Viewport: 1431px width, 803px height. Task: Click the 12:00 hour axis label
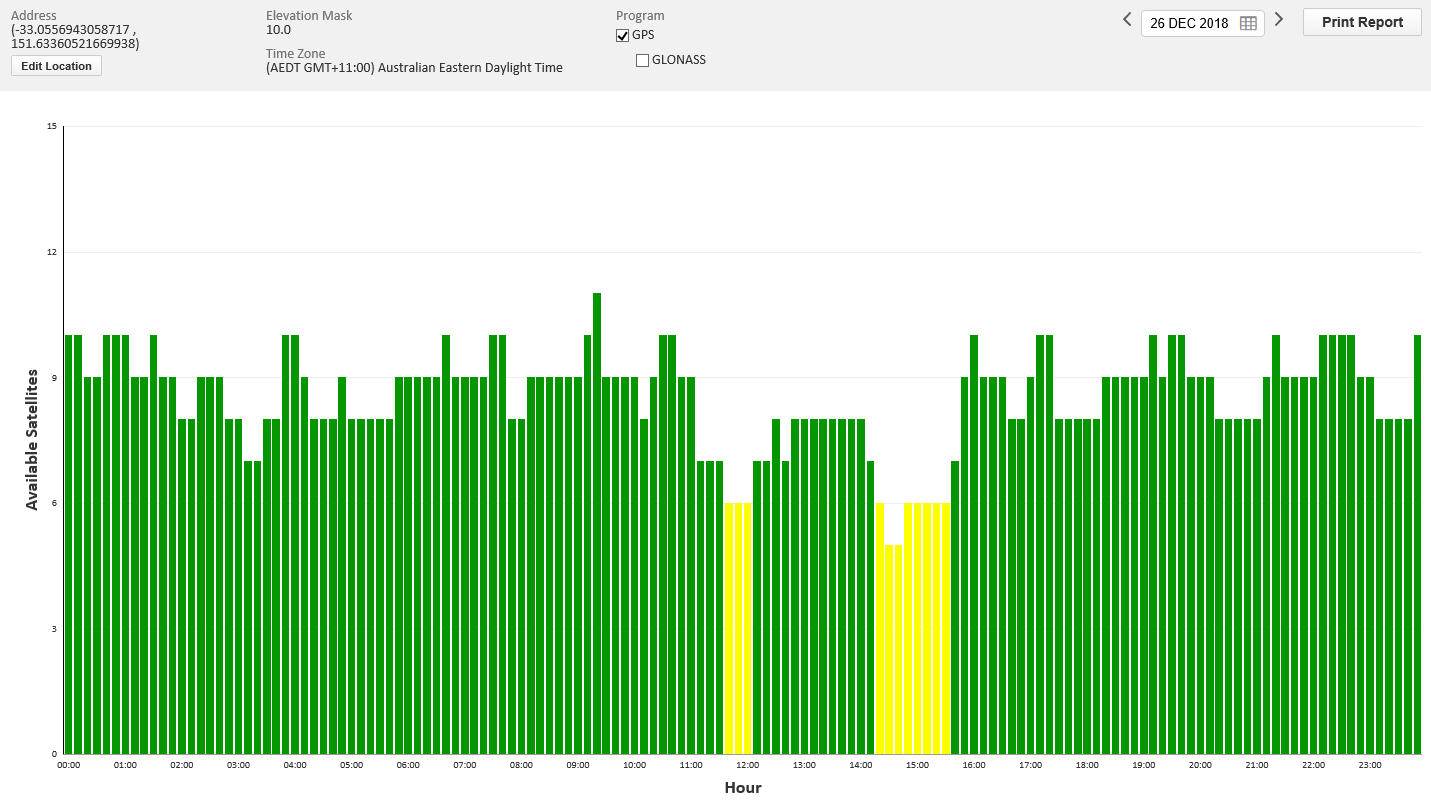click(x=747, y=765)
